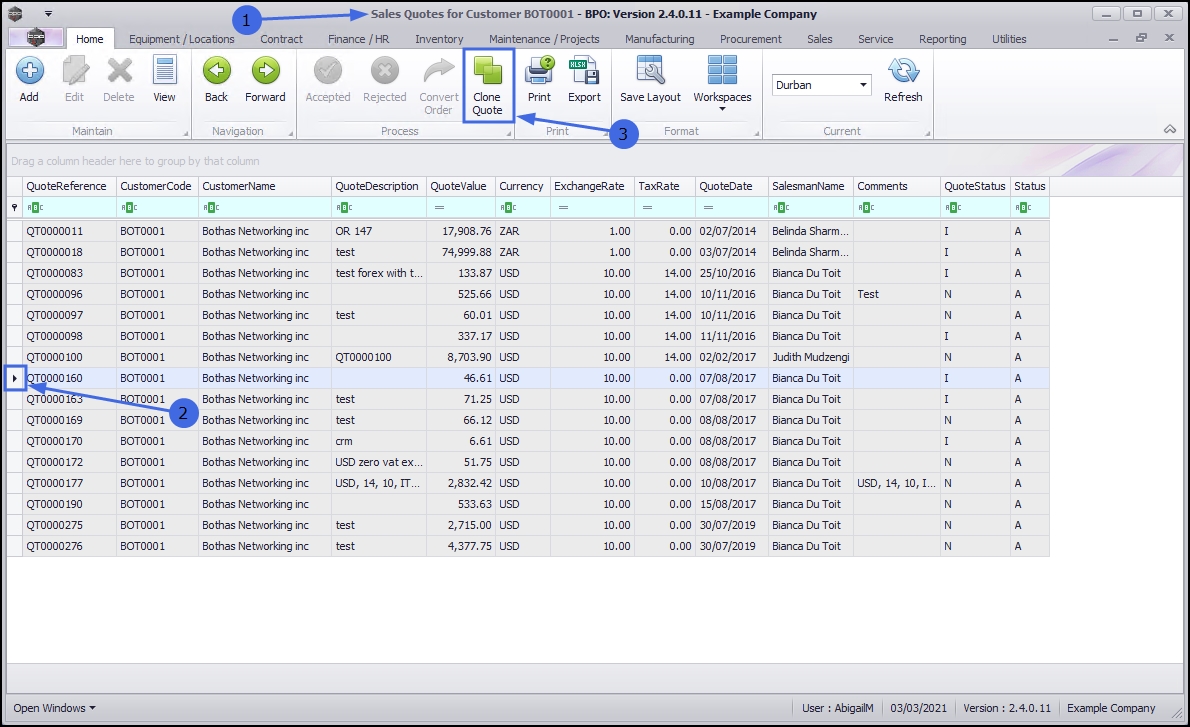Click the Clone Quote icon

(x=488, y=86)
